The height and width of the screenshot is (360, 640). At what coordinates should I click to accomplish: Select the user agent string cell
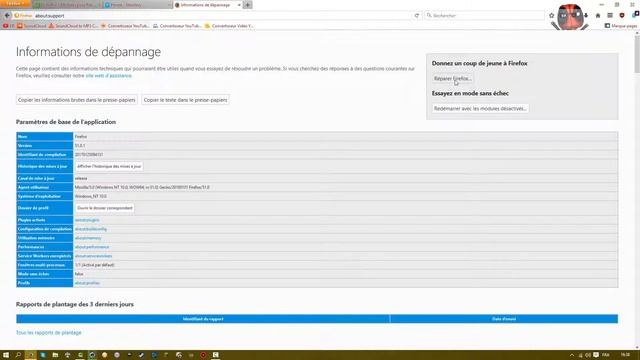click(345, 187)
